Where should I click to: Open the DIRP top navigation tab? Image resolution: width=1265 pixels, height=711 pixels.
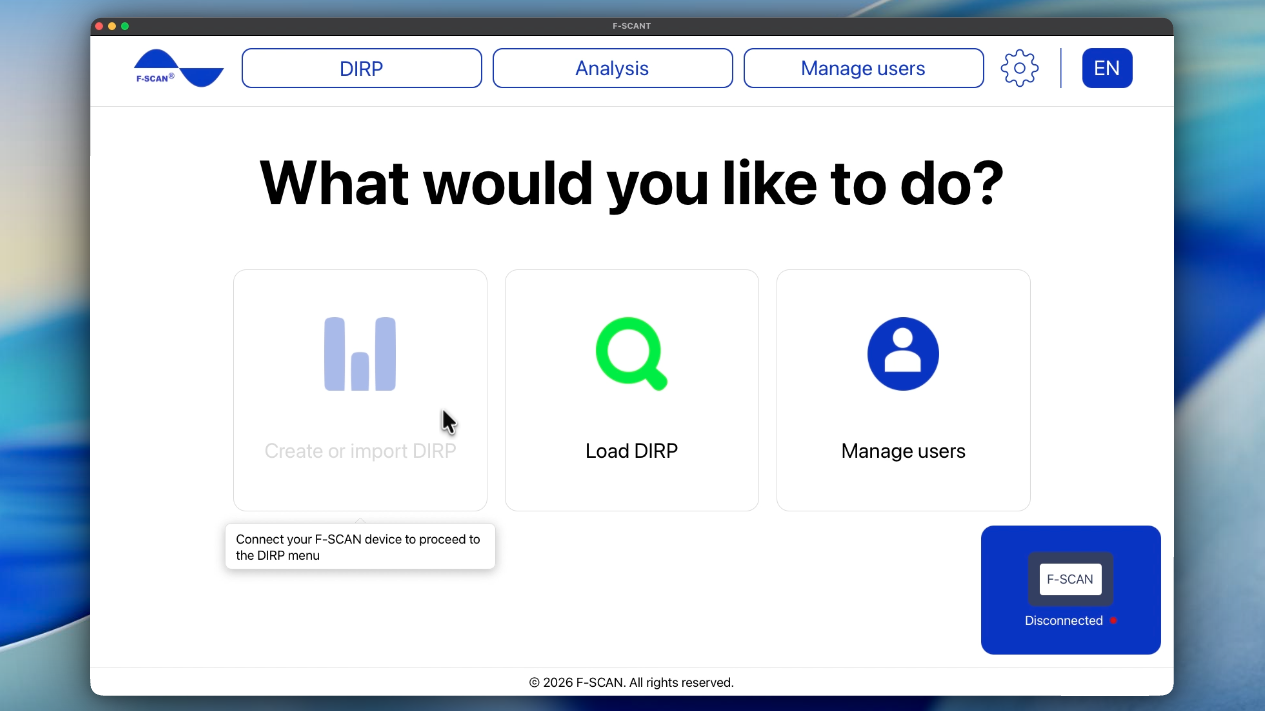click(x=362, y=68)
